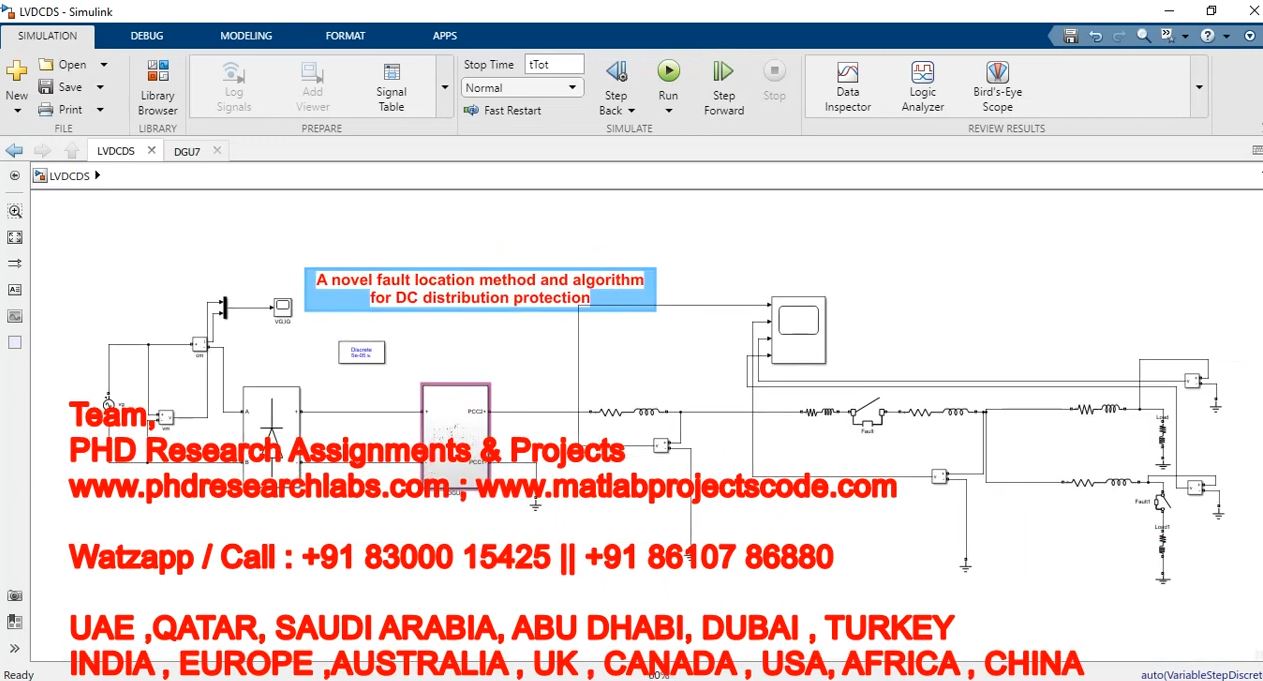
Task: Switch to the FORMAT tab
Action: 345,36
